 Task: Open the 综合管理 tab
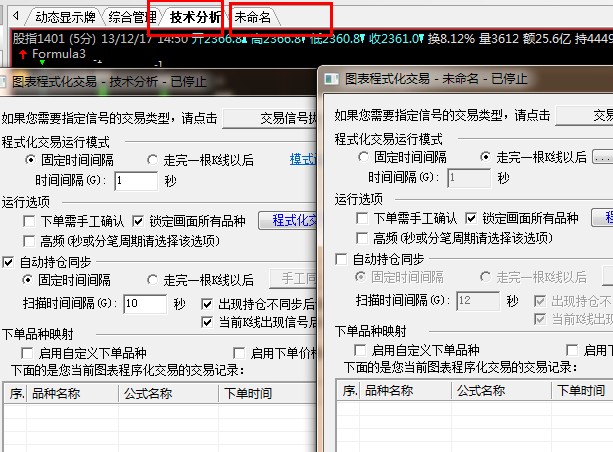tap(133, 17)
